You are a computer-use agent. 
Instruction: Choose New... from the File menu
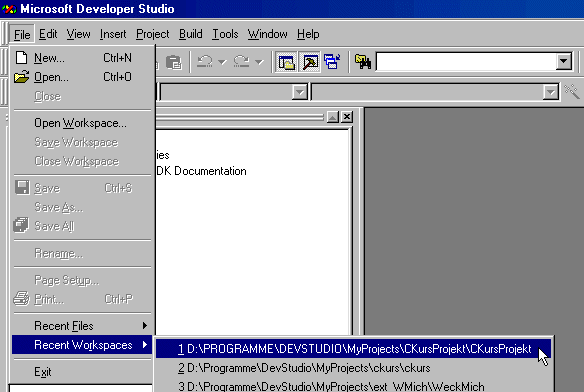click(82, 58)
